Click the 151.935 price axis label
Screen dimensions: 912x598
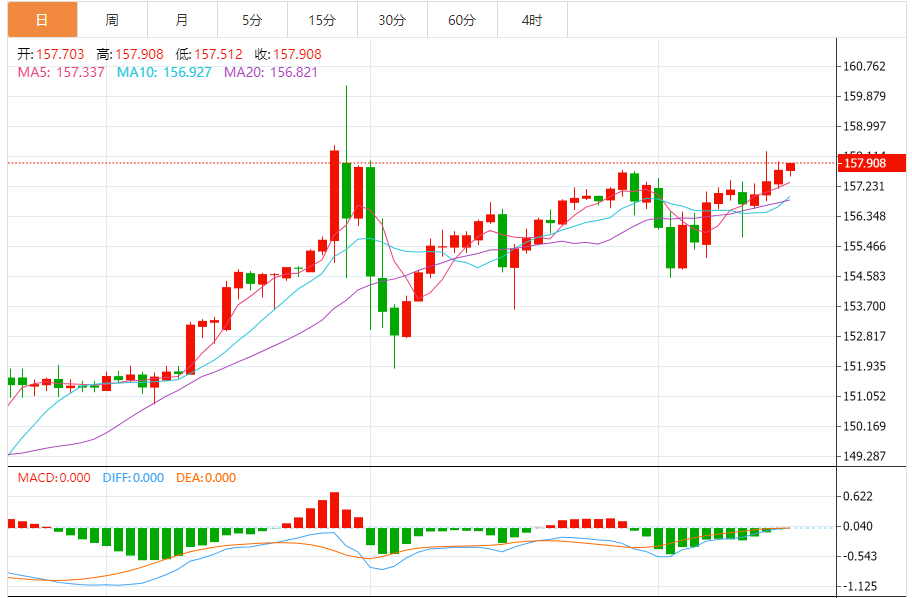pos(864,366)
